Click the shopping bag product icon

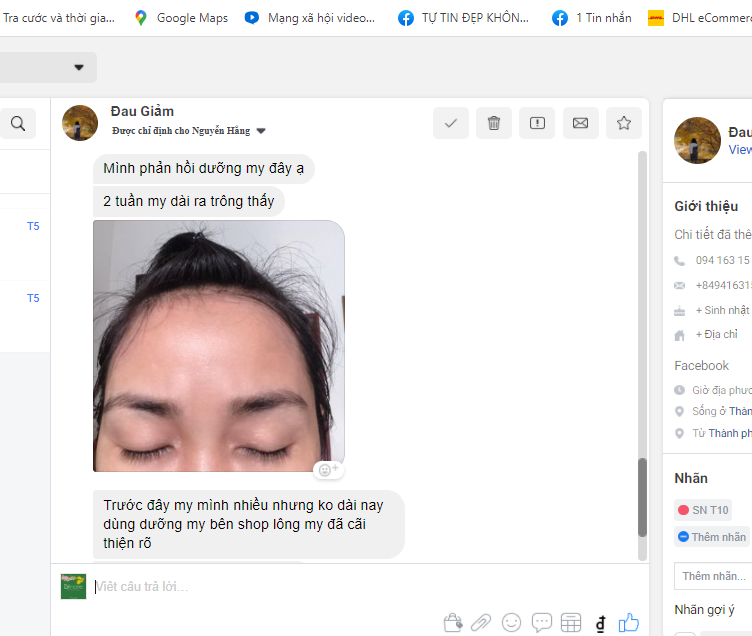coord(452,622)
